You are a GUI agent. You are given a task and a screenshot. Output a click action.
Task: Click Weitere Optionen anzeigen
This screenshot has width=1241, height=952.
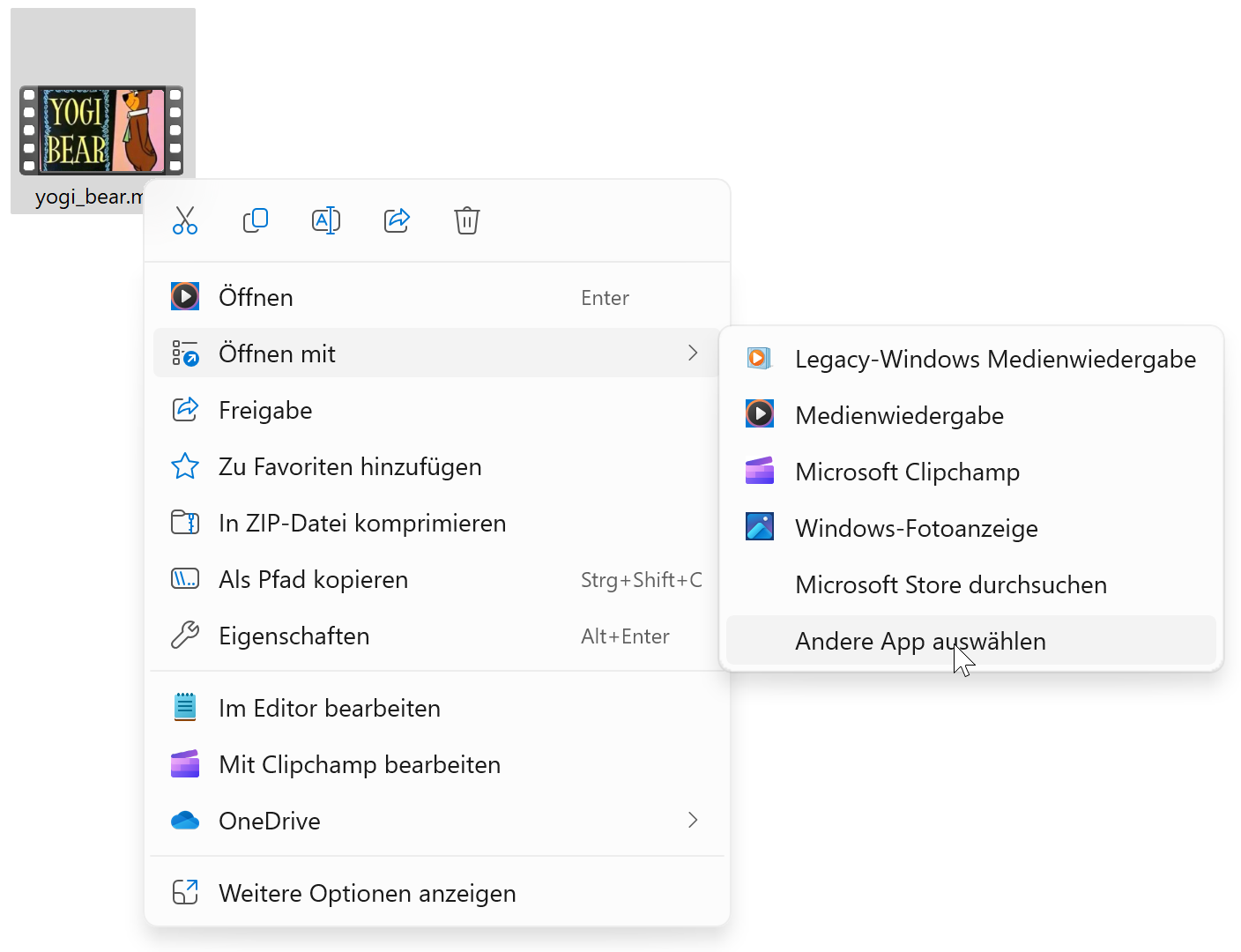point(367,894)
